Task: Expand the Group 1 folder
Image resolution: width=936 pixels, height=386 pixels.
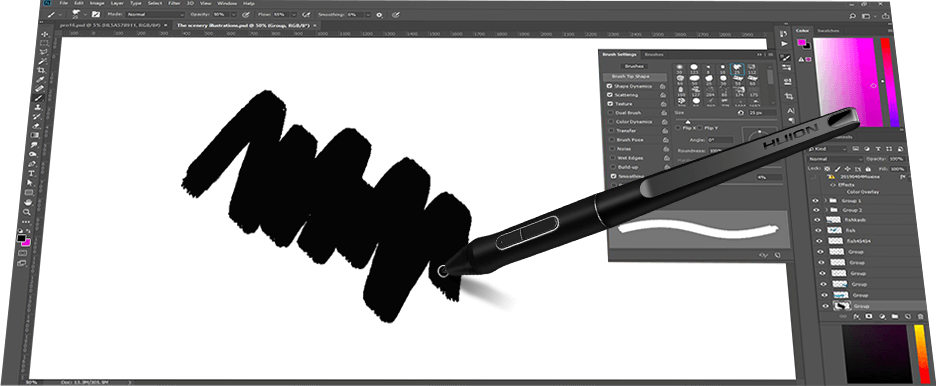Action: point(826,200)
